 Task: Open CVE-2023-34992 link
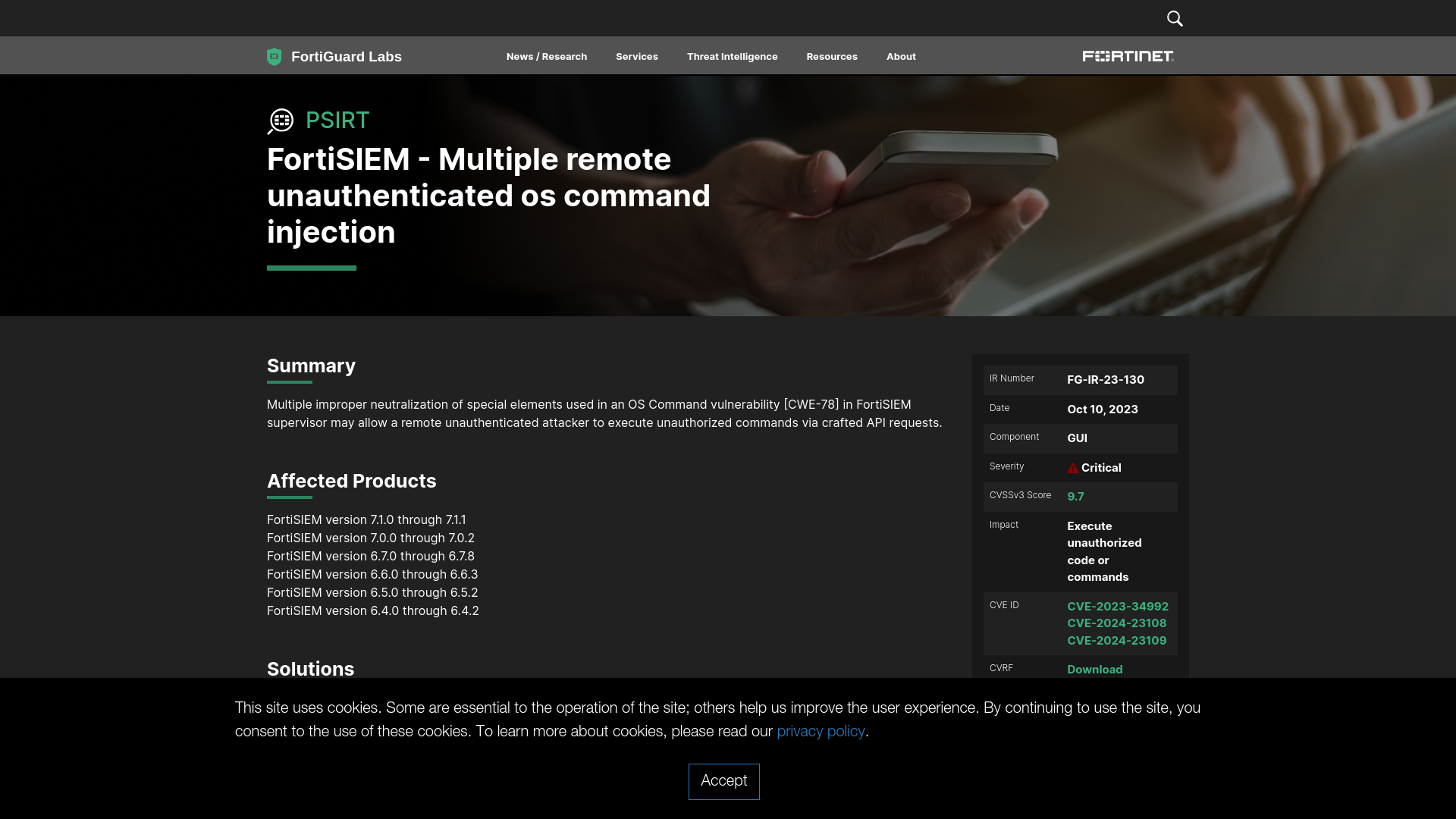coord(1118,607)
